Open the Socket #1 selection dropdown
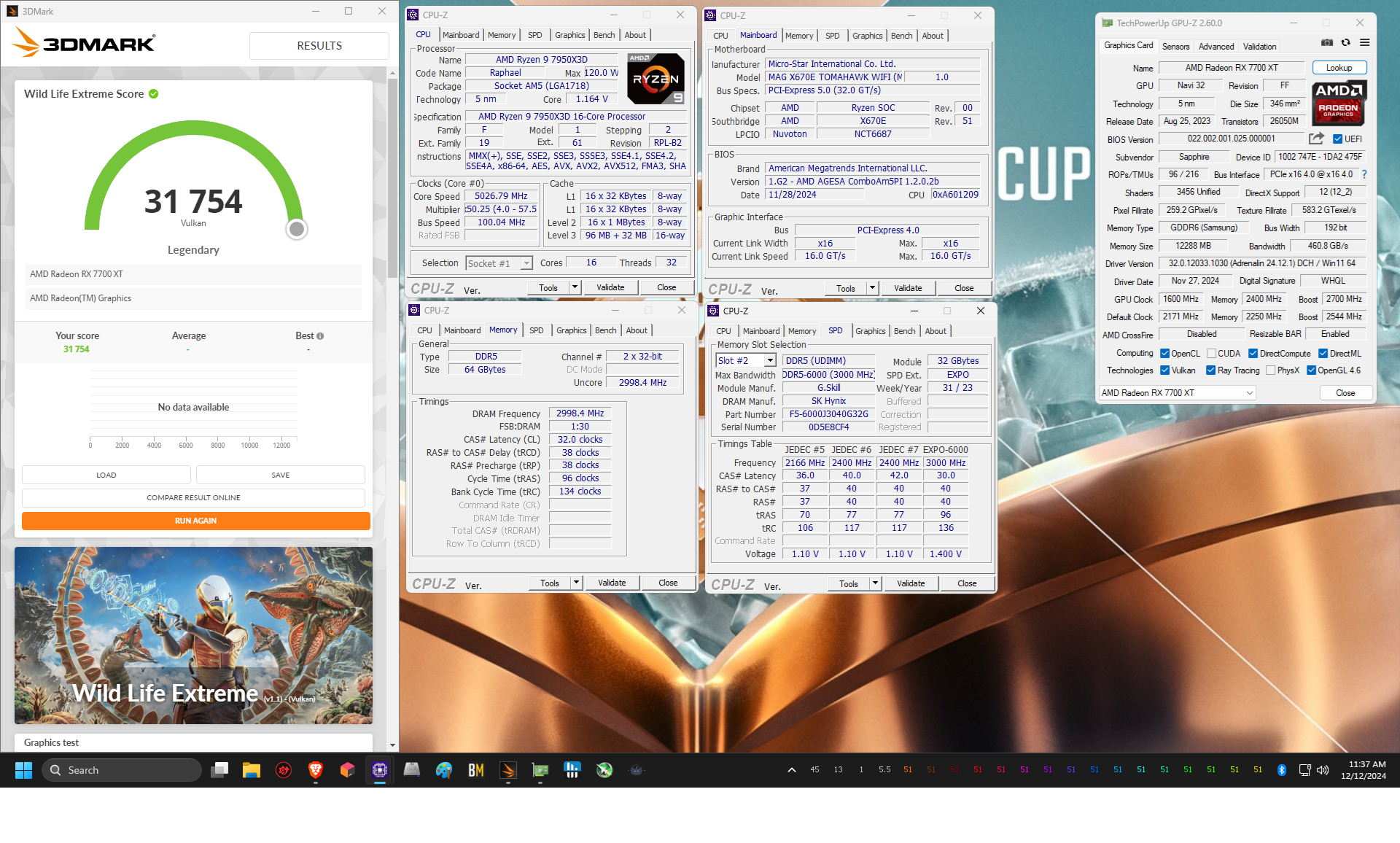The image size is (1400, 843). pos(499,263)
